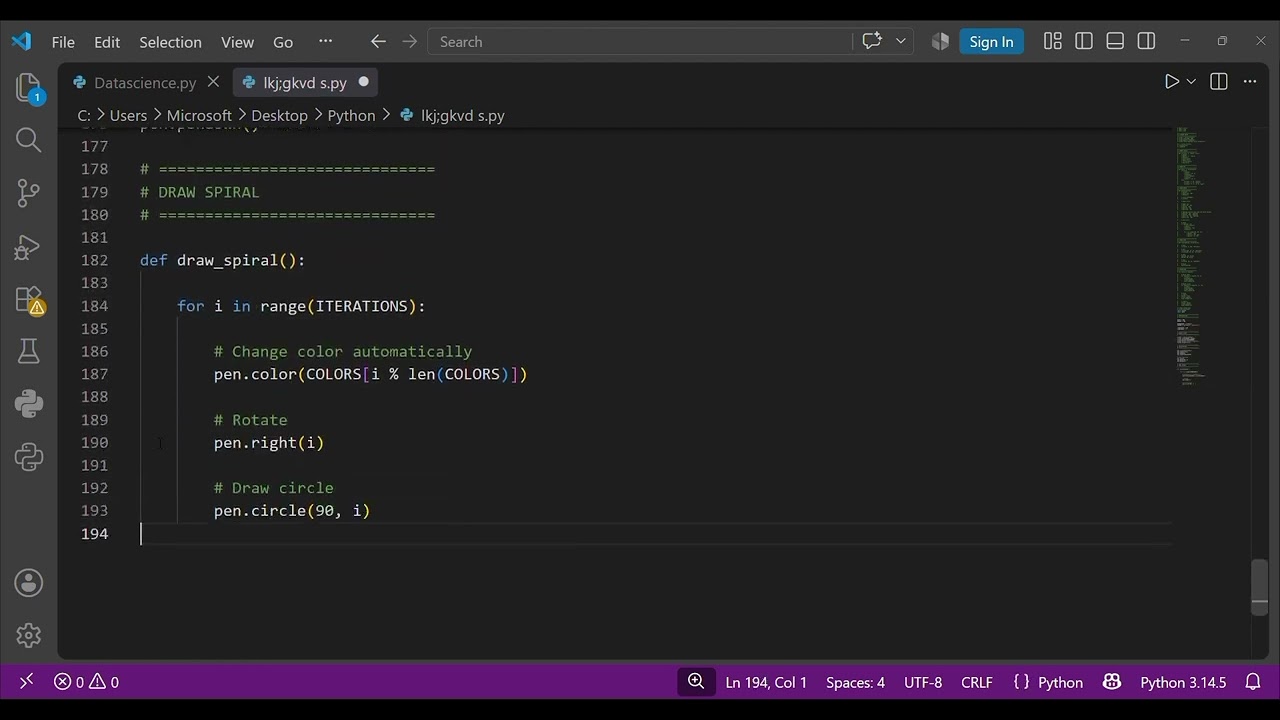
Task: Toggle the Primary Side Bar layout button
Action: (1084, 41)
